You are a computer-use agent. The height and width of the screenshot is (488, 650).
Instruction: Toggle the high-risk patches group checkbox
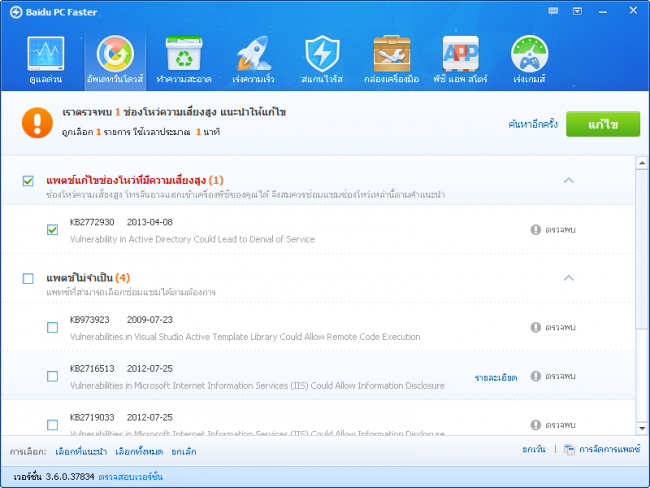click(28, 181)
